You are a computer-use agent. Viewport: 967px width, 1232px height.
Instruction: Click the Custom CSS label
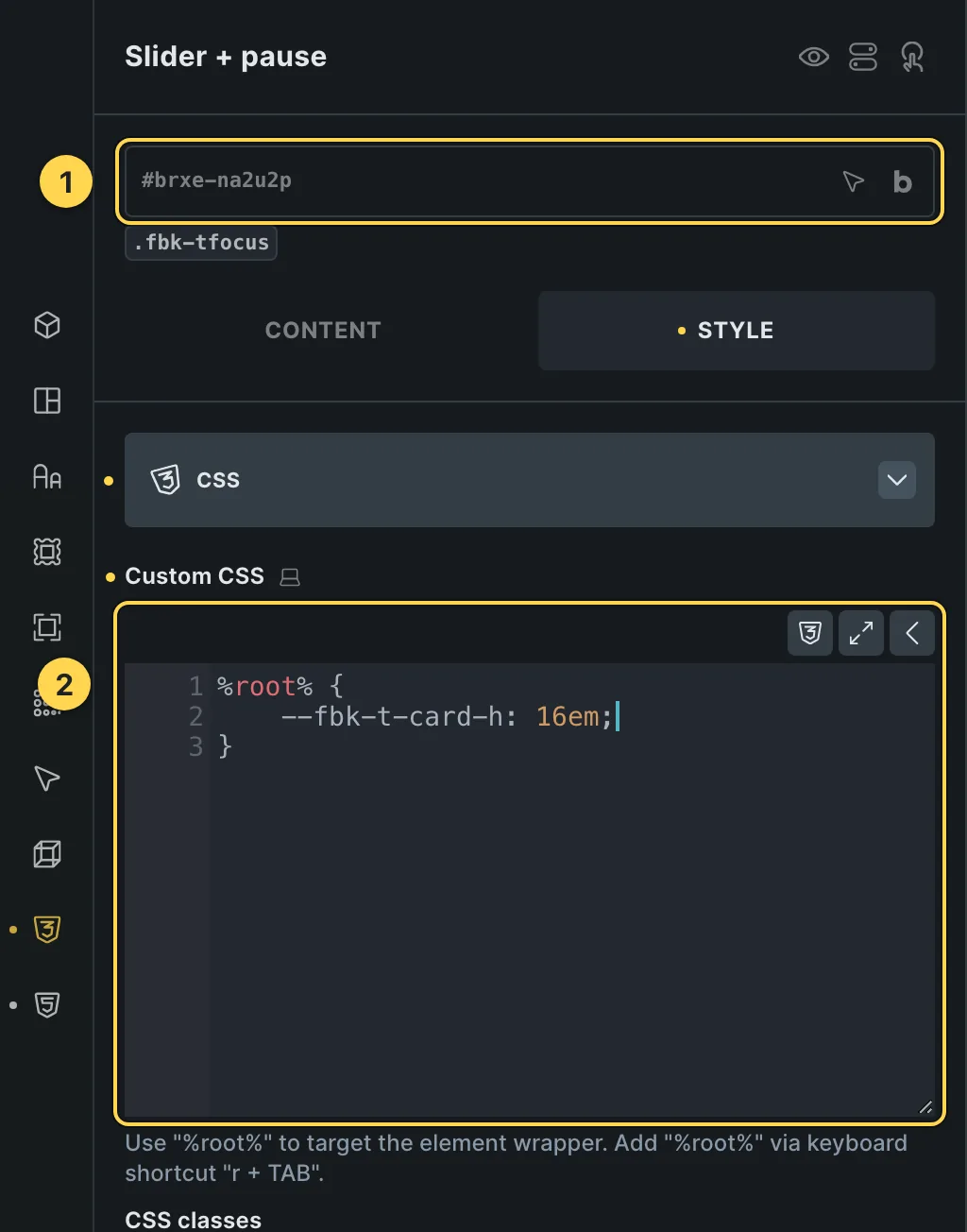click(195, 576)
